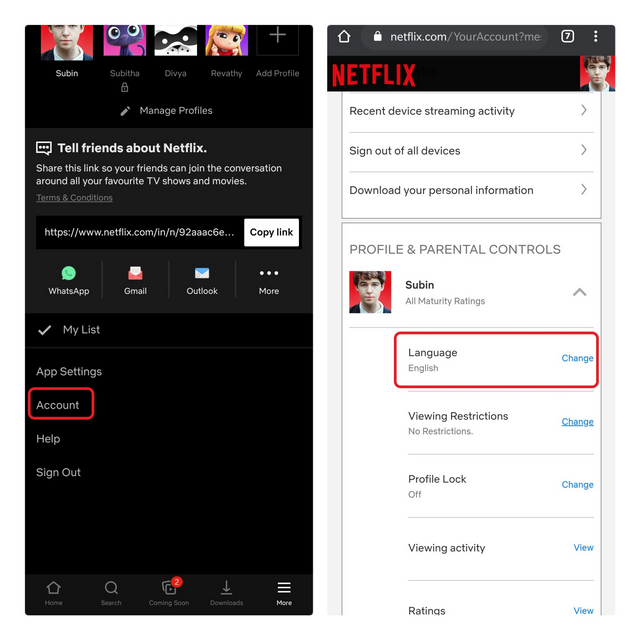
Task: Change the Profile Lock setting
Action: pos(577,485)
